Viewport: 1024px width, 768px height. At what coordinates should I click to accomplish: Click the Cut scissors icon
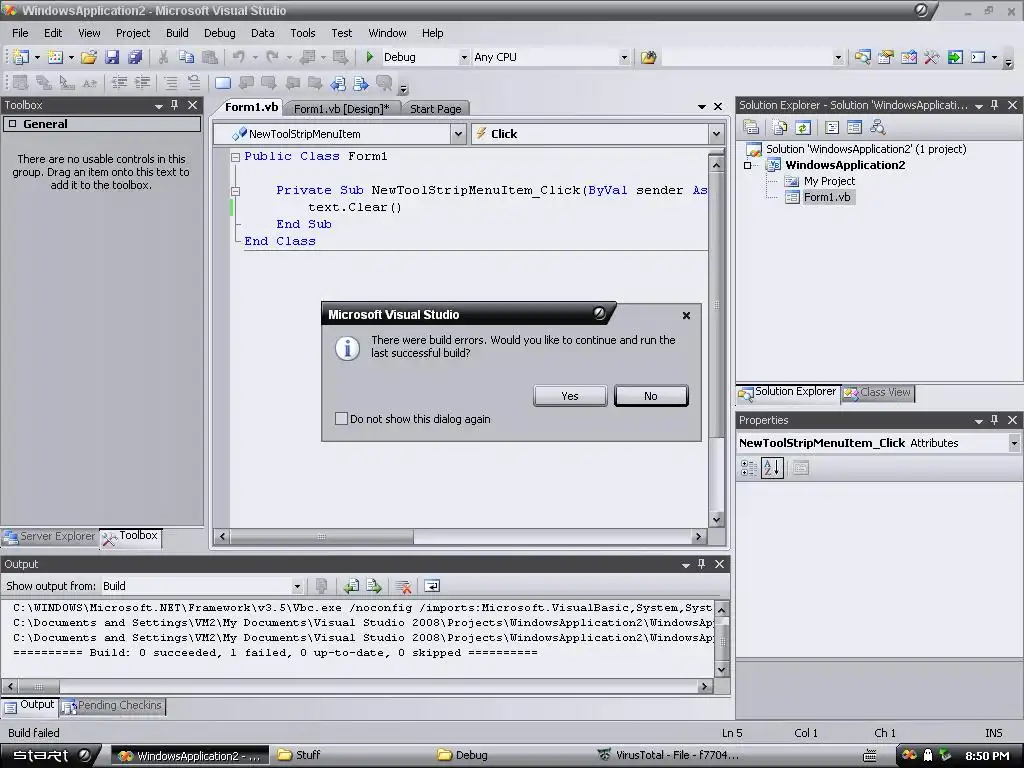coord(163,57)
